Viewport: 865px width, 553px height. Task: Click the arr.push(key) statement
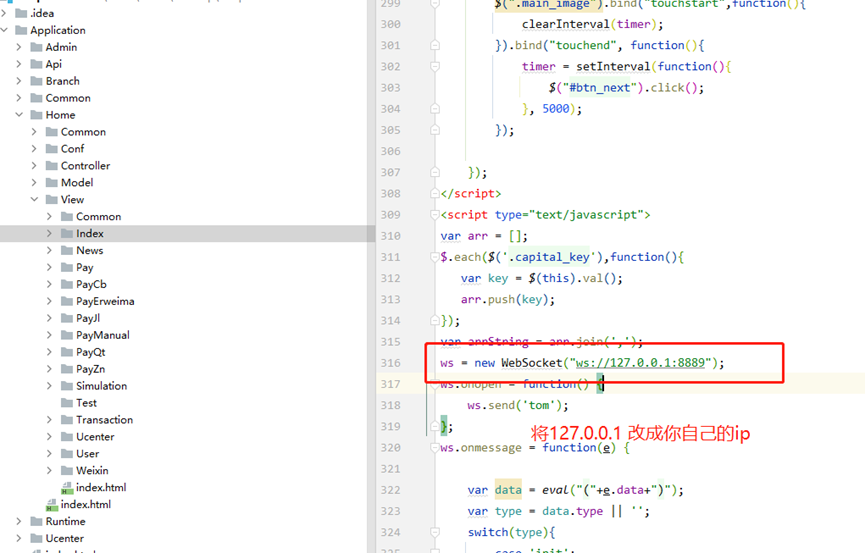[508, 300]
